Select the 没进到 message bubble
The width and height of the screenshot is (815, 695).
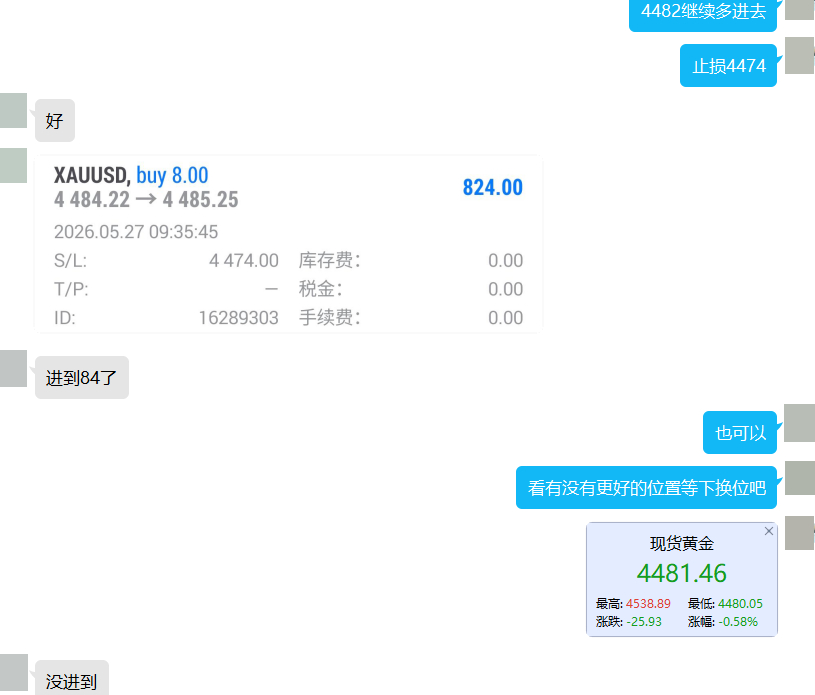tap(72, 678)
